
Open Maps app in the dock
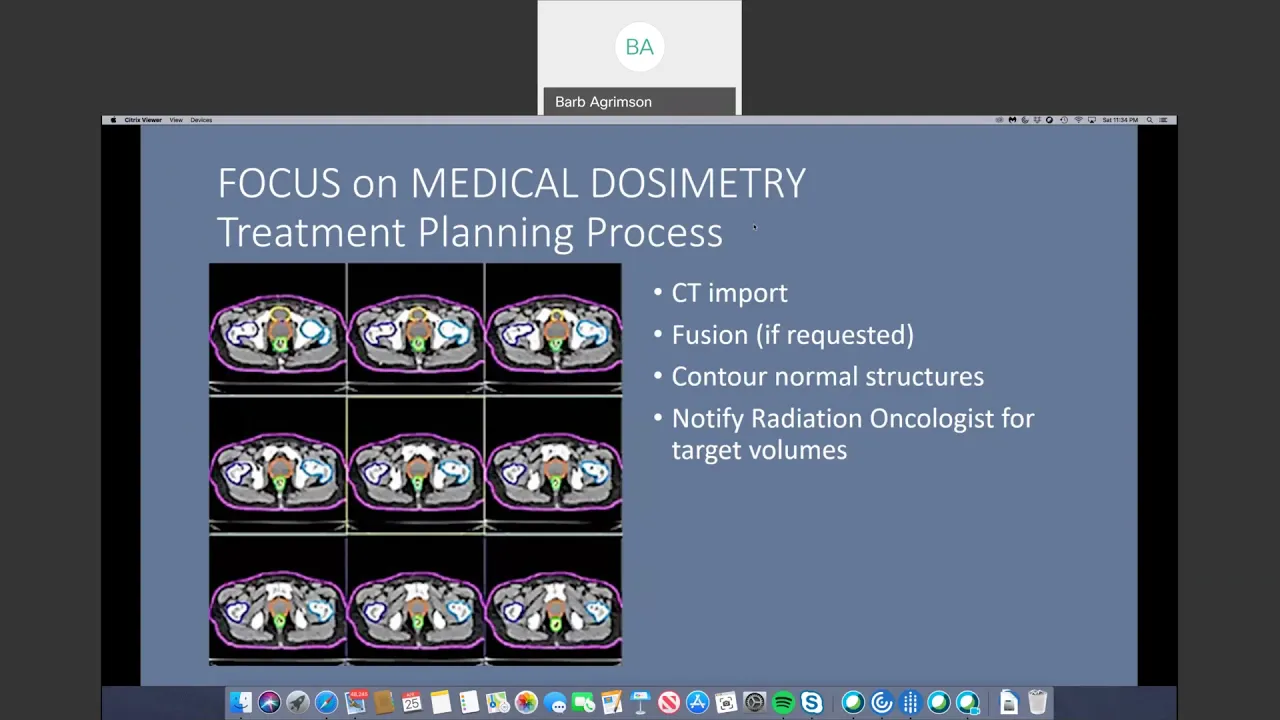point(498,703)
